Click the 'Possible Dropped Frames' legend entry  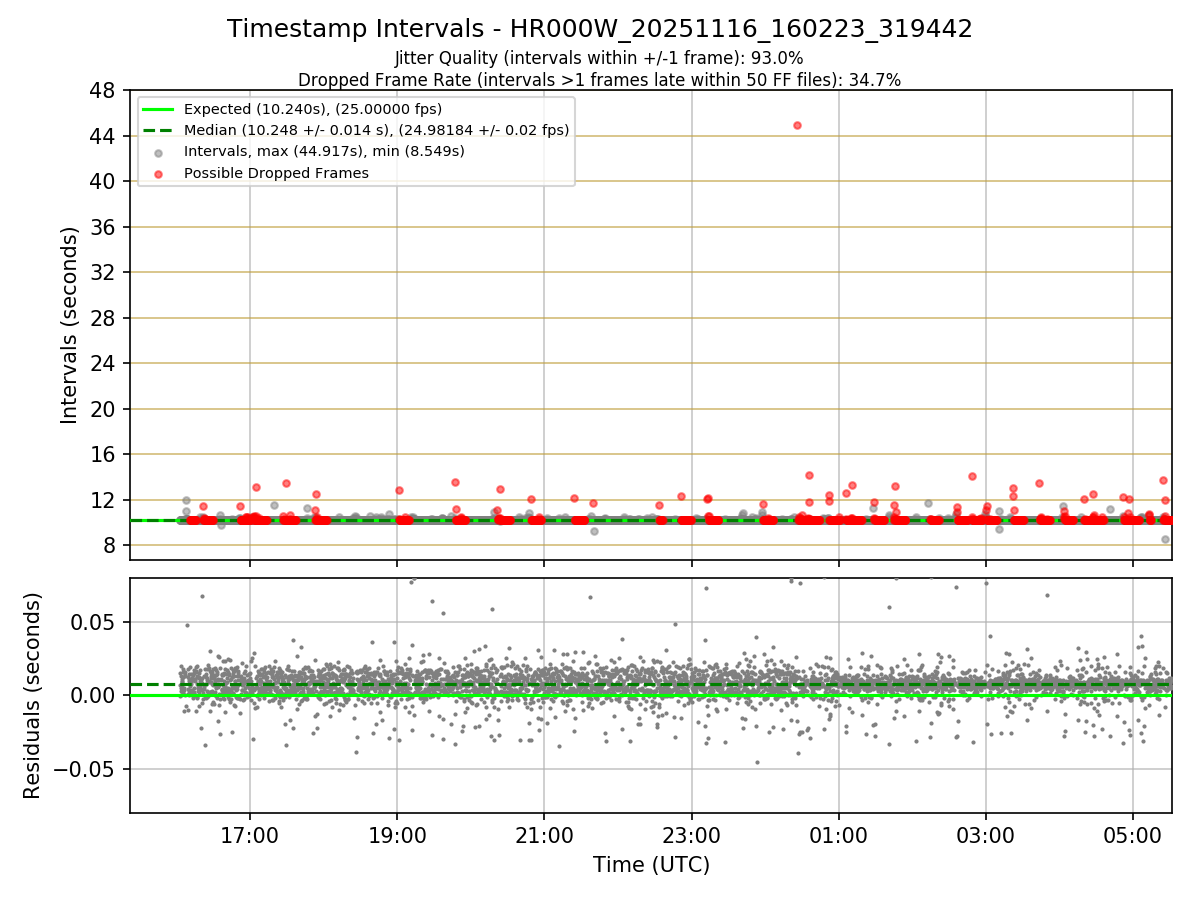coord(276,173)
